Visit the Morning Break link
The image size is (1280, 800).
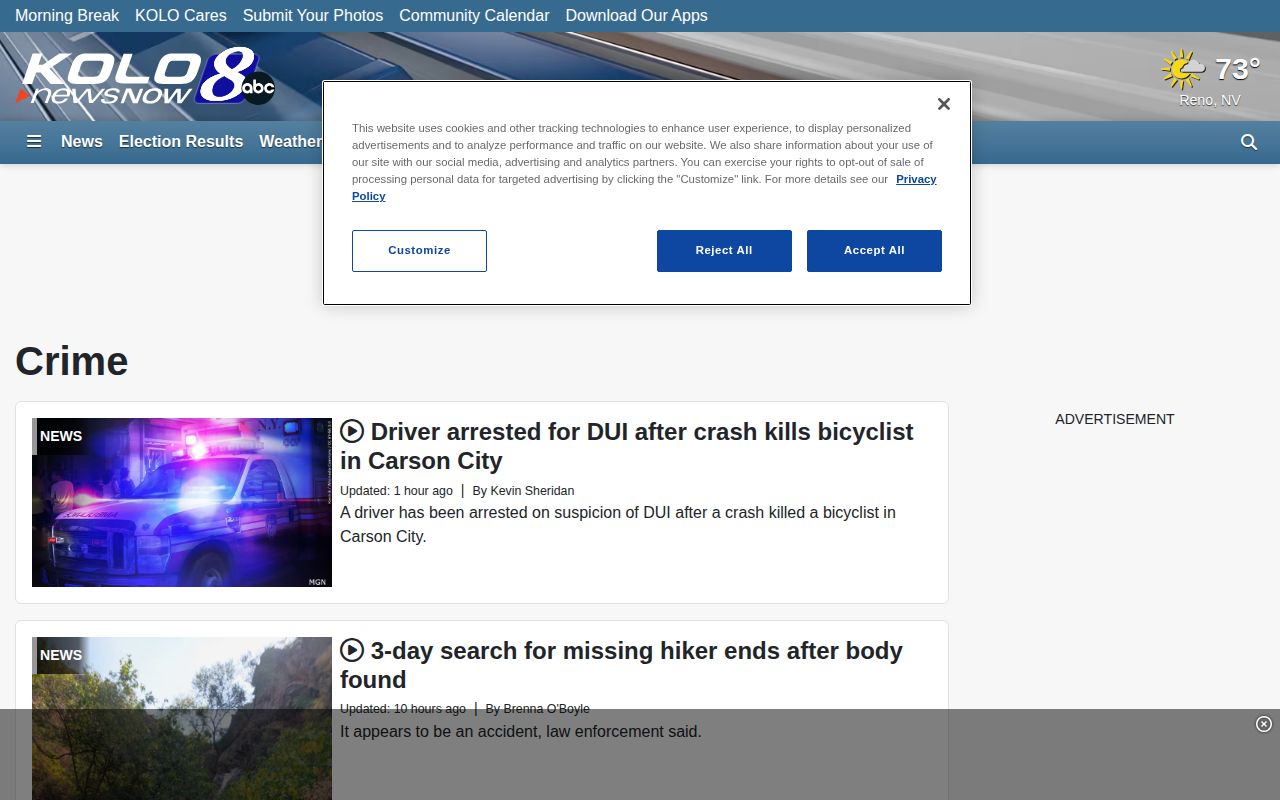coord(67,16)
